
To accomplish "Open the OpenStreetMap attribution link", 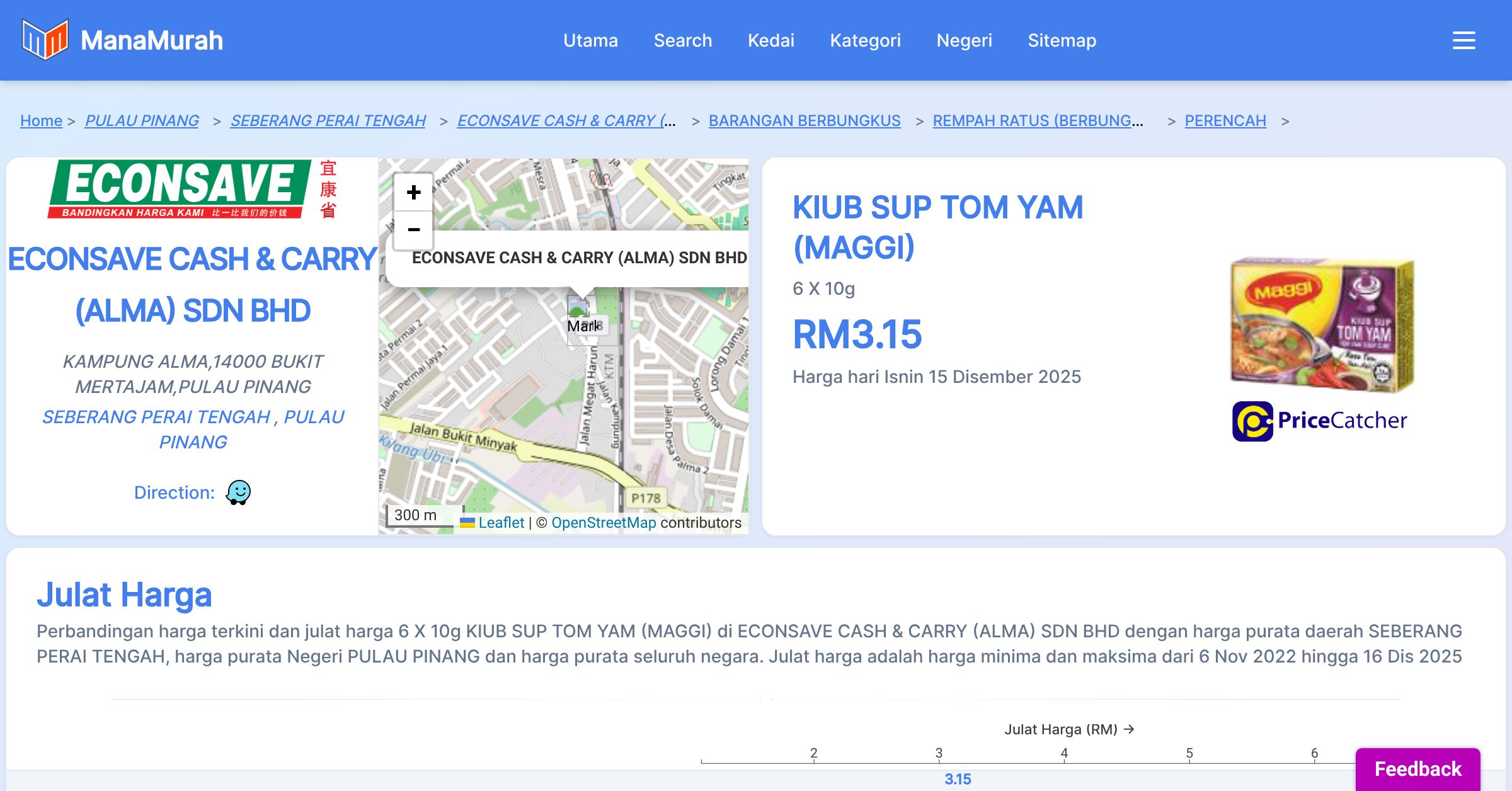I will [x=603, y=523].
